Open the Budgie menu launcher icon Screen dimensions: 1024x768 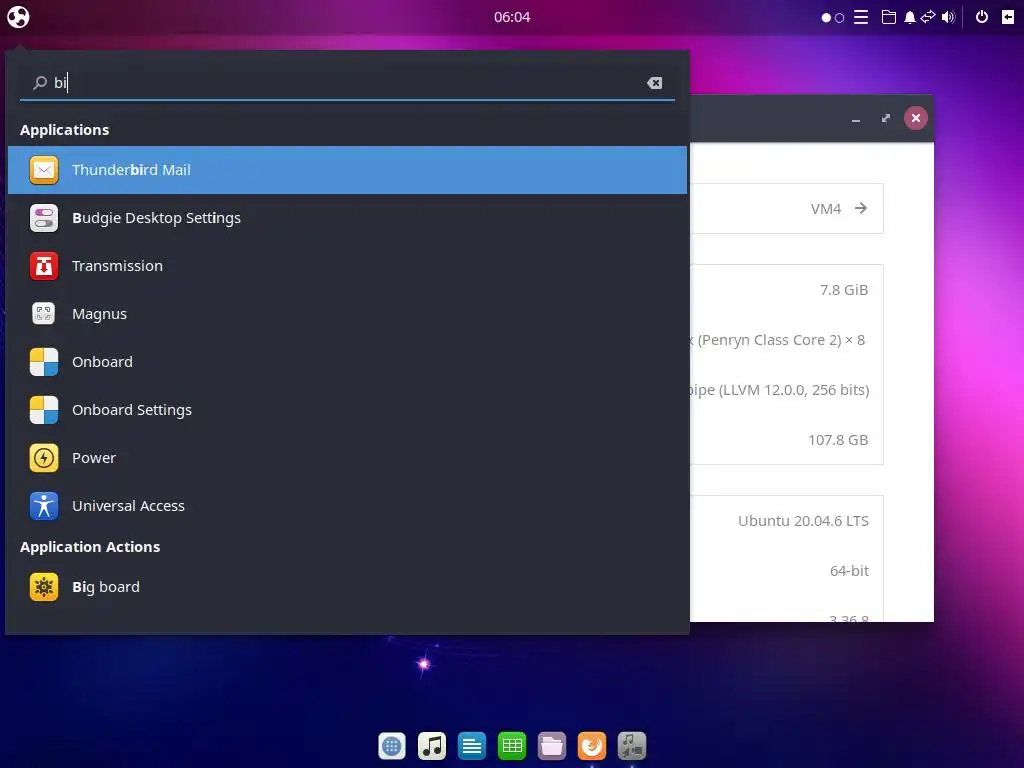(18, 17)
